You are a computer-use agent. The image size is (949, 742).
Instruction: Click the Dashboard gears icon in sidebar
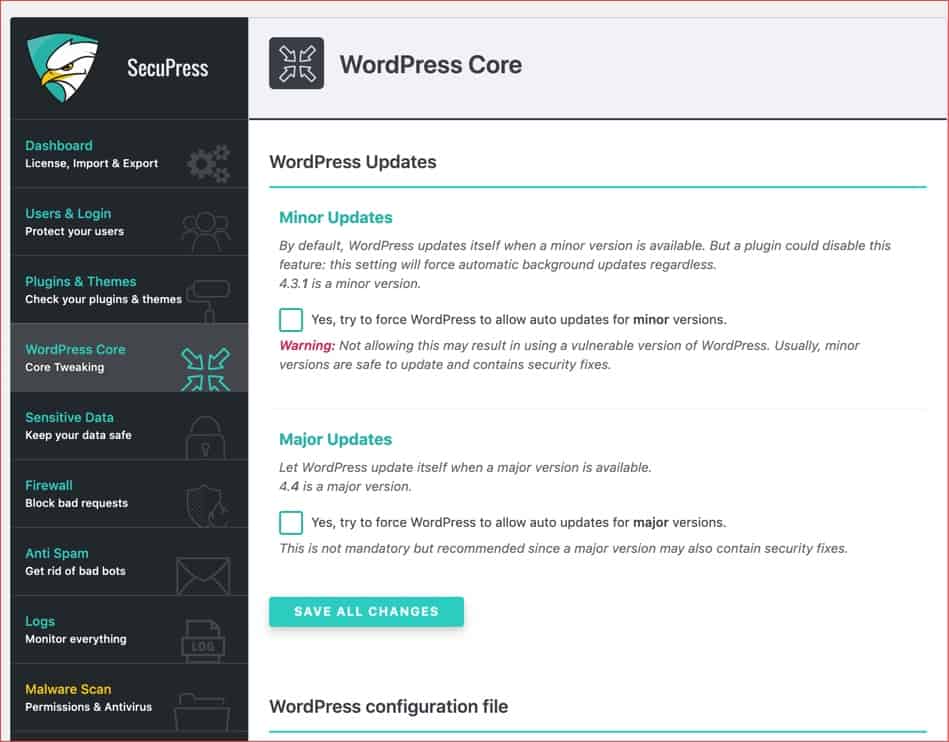pos(208,163)
